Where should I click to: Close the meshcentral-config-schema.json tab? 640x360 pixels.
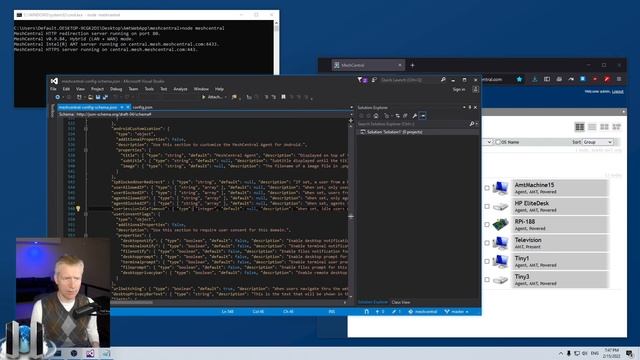128,107
